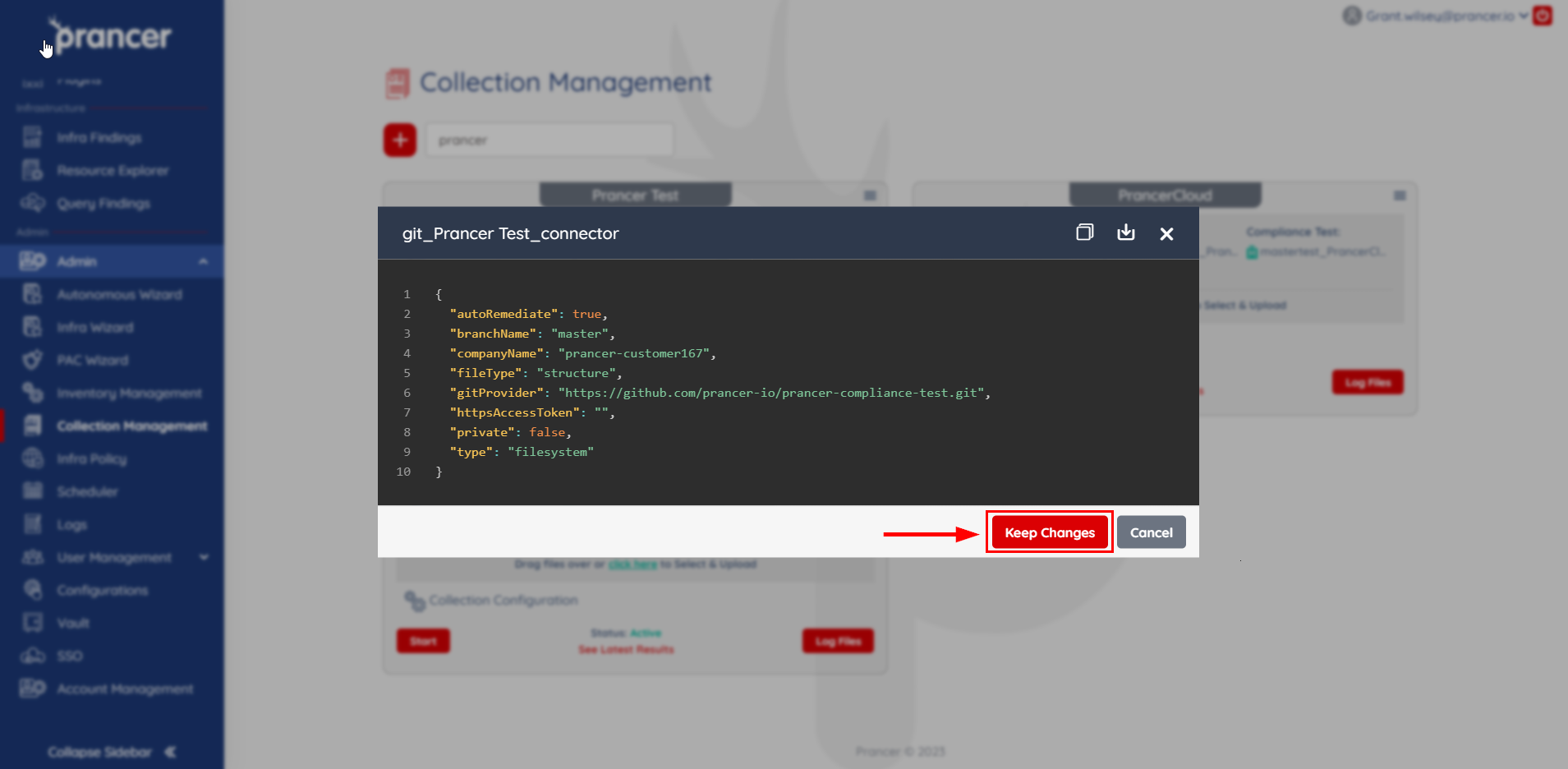Click the Logs icon in sidebar
The image size is (1568, 769).
(33, 524)
